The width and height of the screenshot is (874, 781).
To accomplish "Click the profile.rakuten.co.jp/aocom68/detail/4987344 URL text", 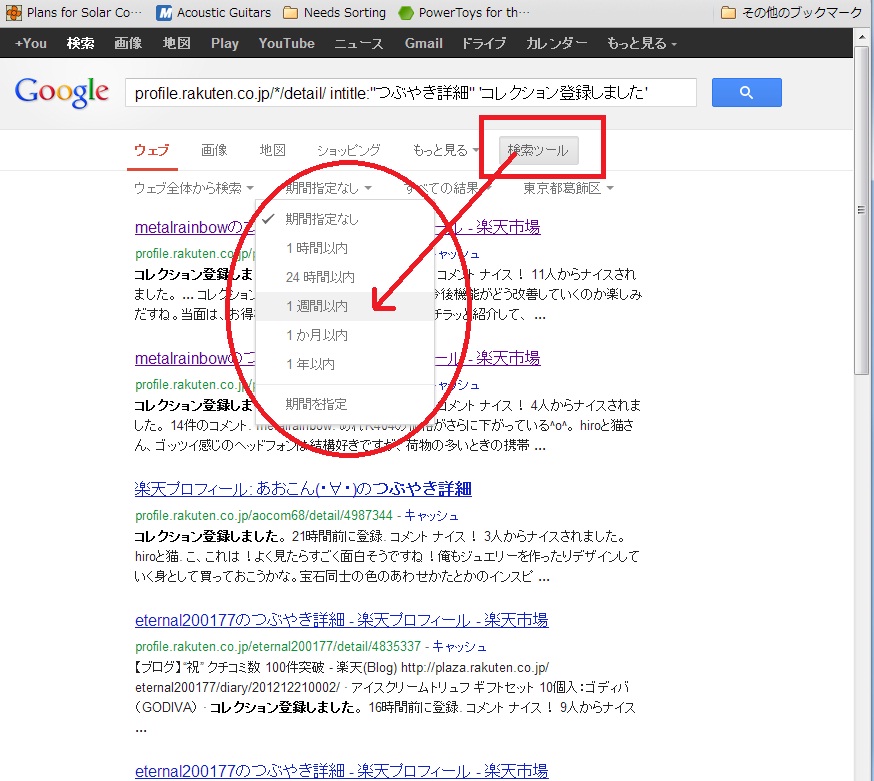I will pos(264,516).
